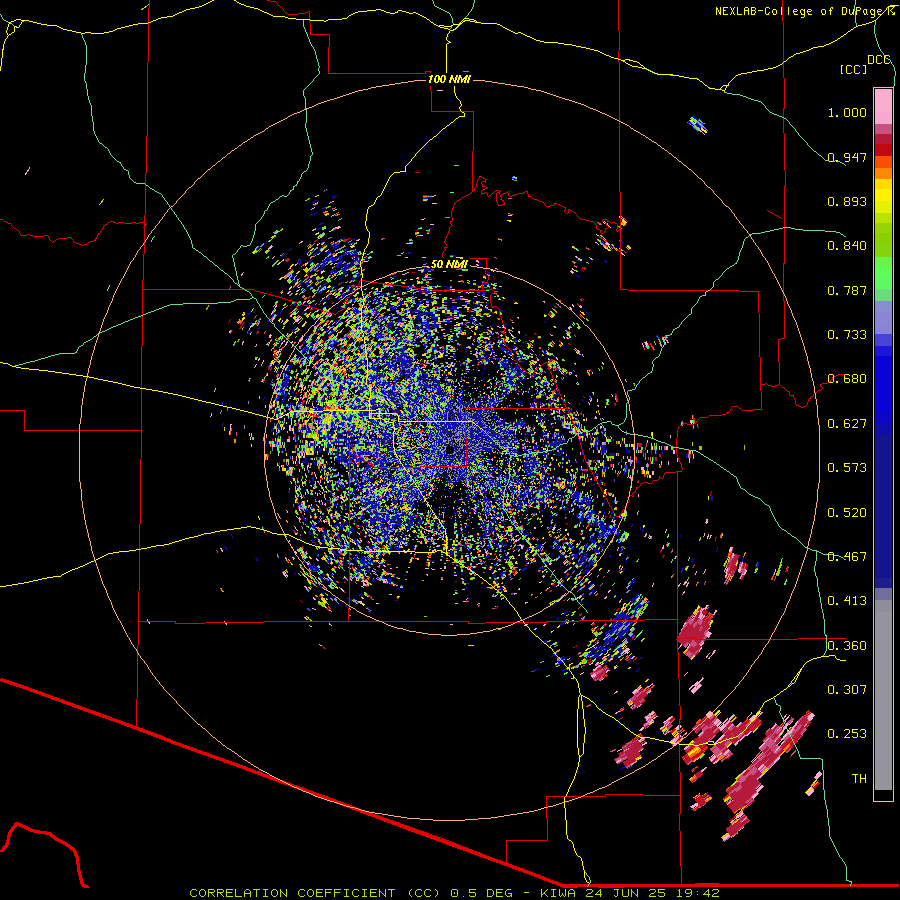Screen dimensions: 900x900
Task: Pick the 0.680 scale value
Action: [847, 379]
